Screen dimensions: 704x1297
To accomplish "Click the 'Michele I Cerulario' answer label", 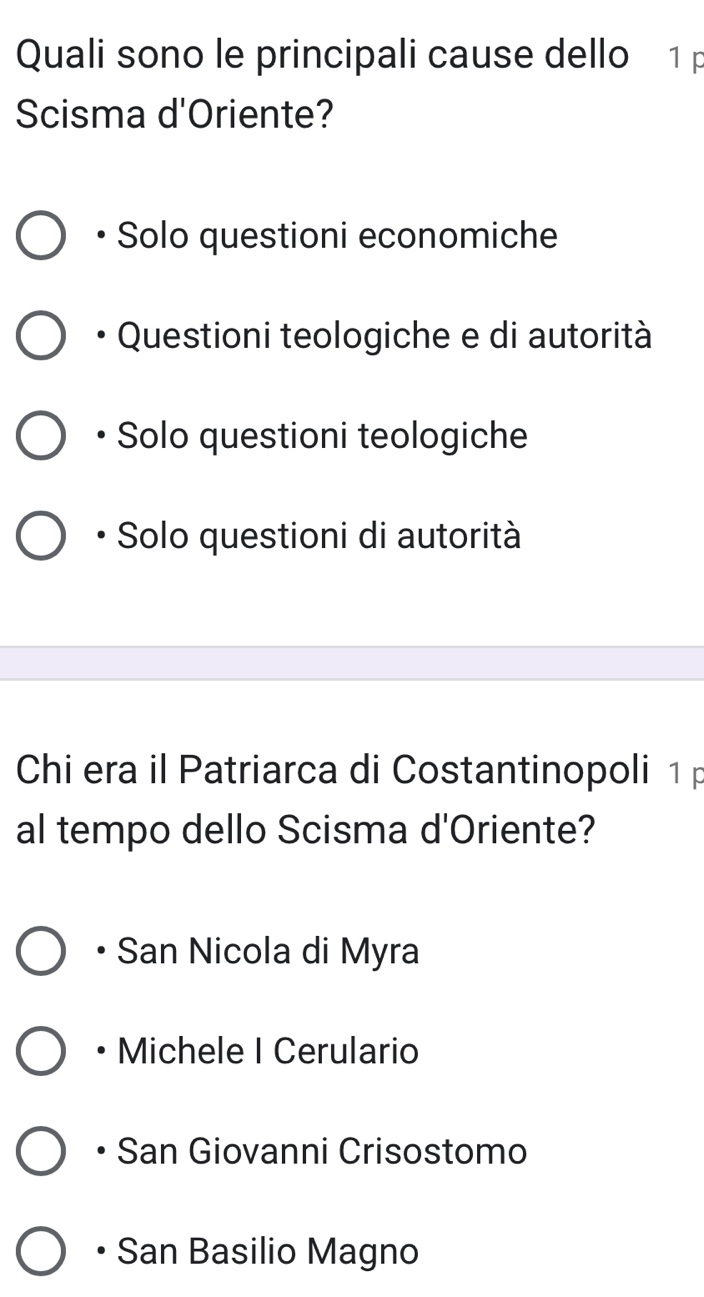I will [268, 1051].
